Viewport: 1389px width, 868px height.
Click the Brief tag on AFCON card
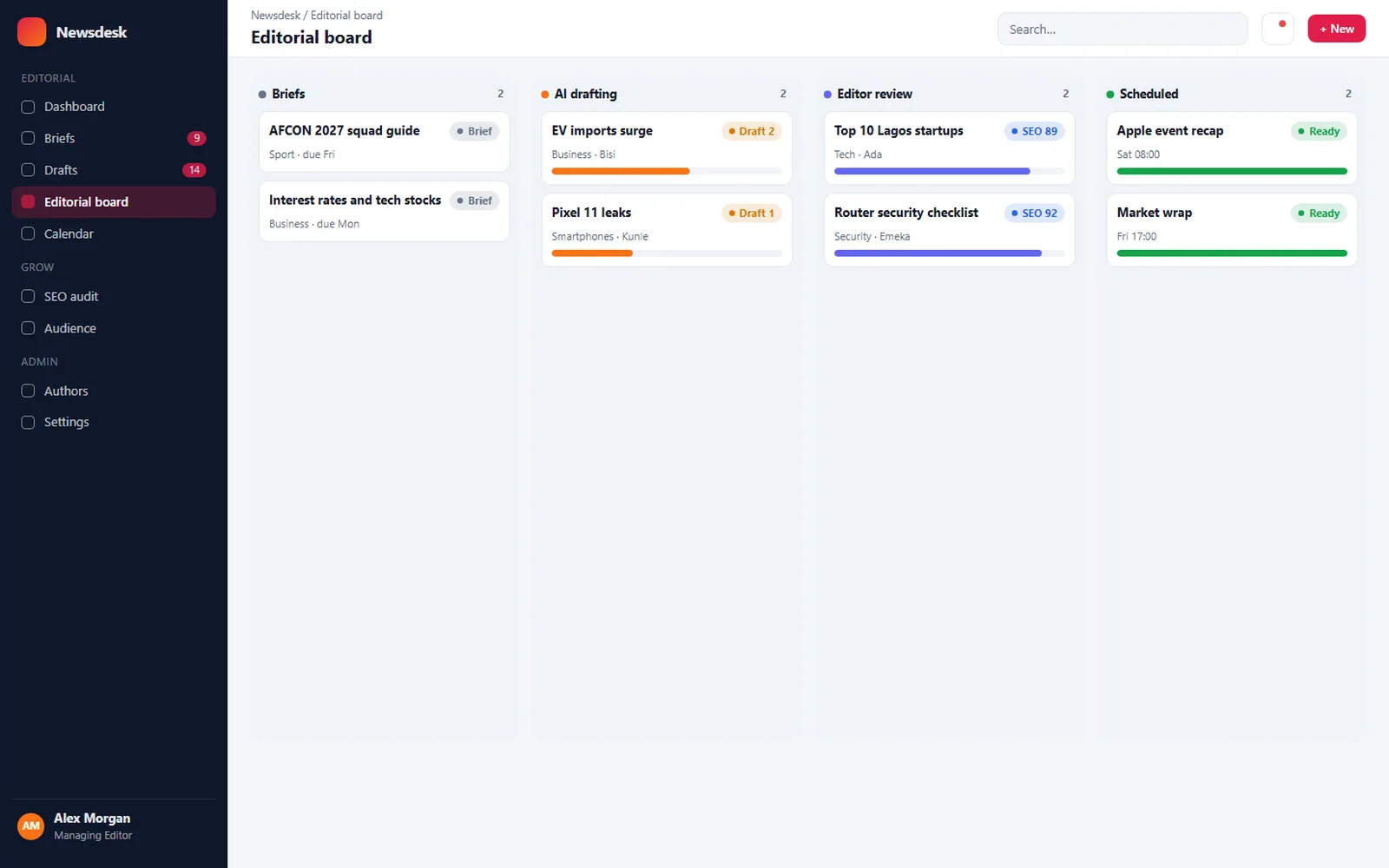(475, 131)
